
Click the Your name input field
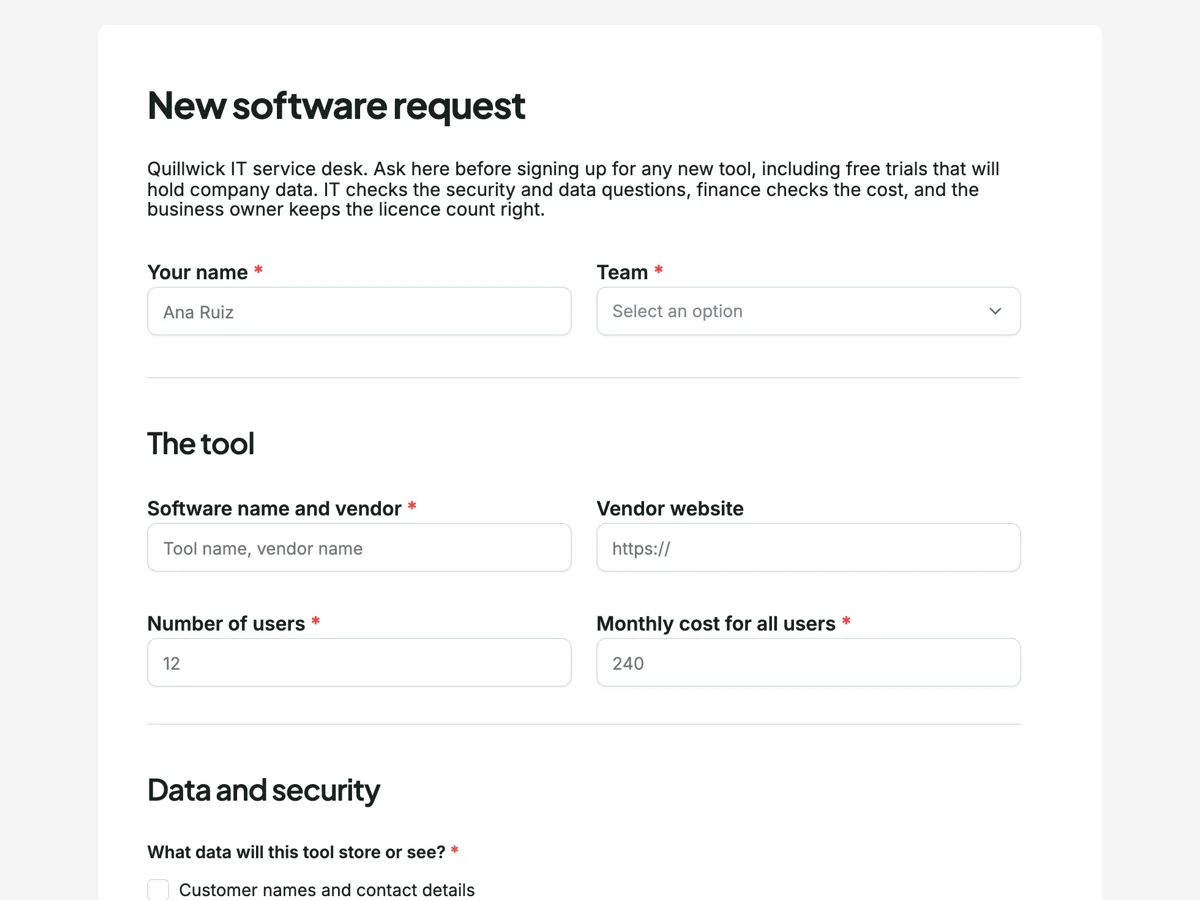[359, 311]
